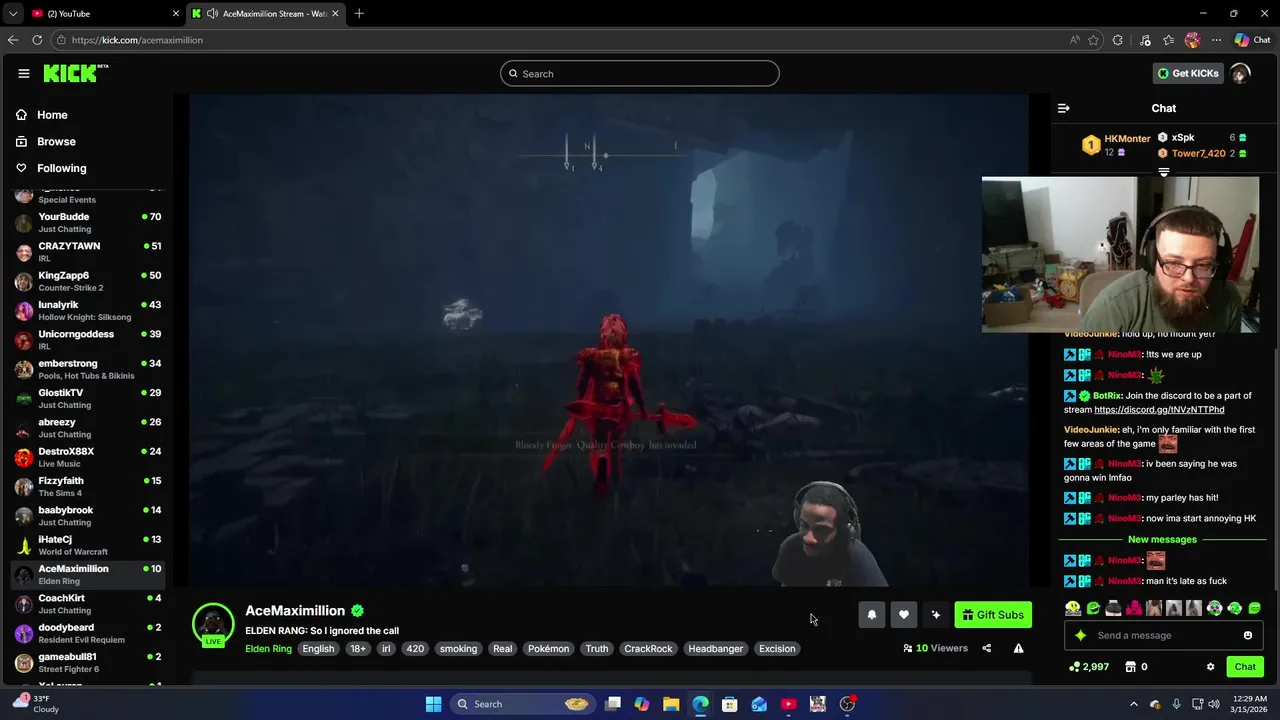Click the sparkle icon beside Gift Subs
This screenshot has width=1280, height=720.
coord(936,615)
